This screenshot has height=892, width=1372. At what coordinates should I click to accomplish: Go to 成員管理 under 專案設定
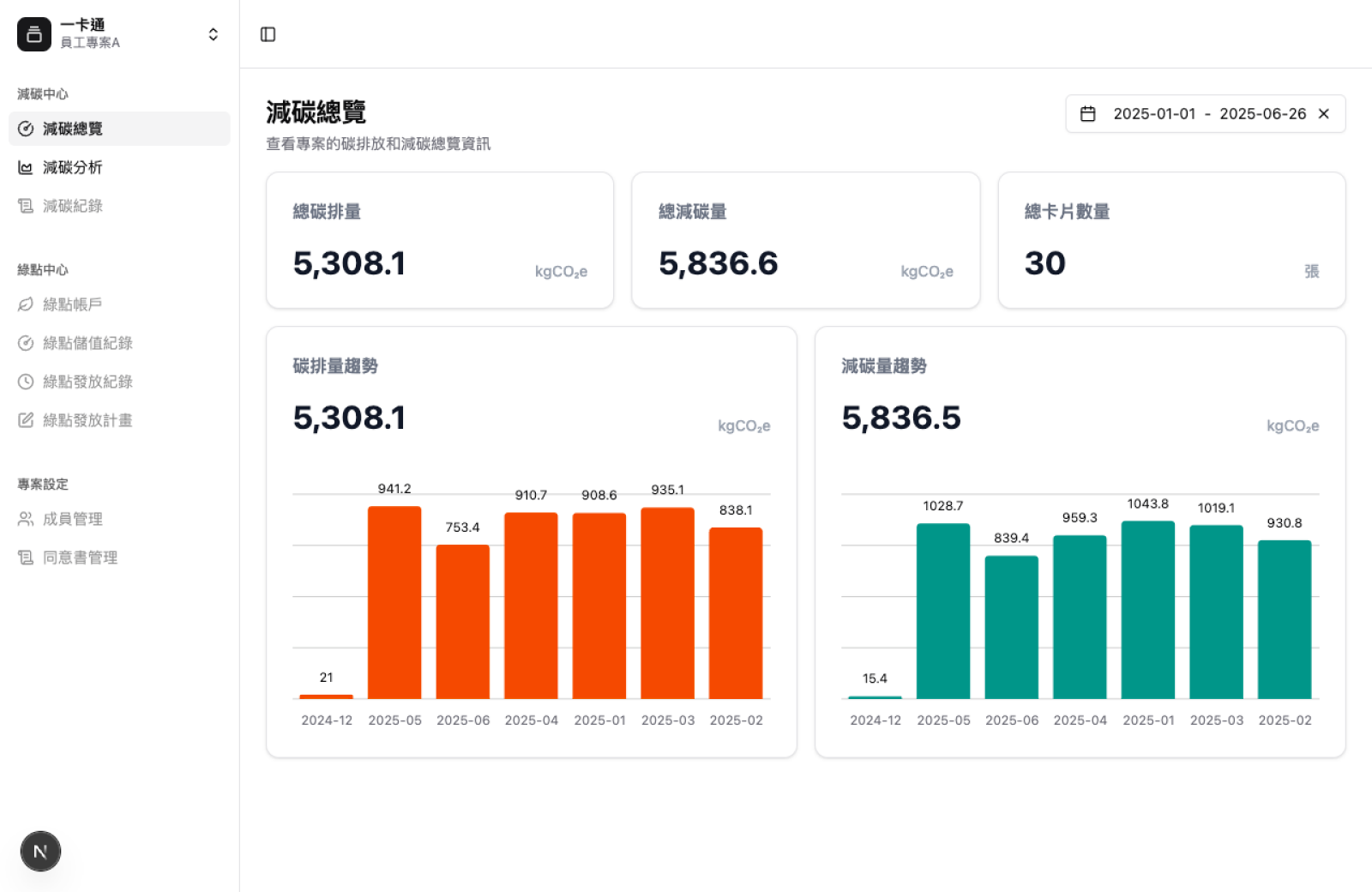(74, 518)
